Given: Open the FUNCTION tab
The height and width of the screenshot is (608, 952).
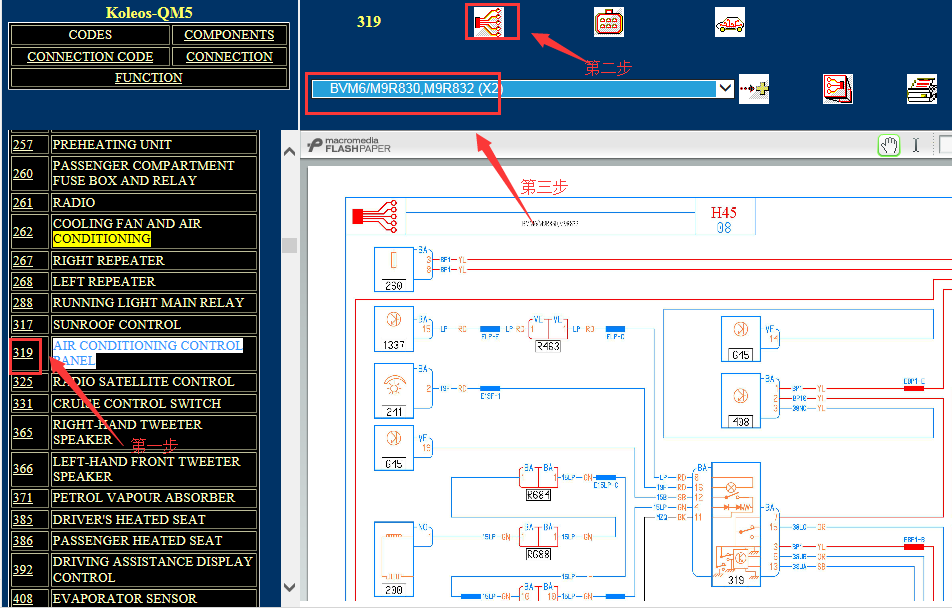Looking at the screenshot, I should 149,78.
